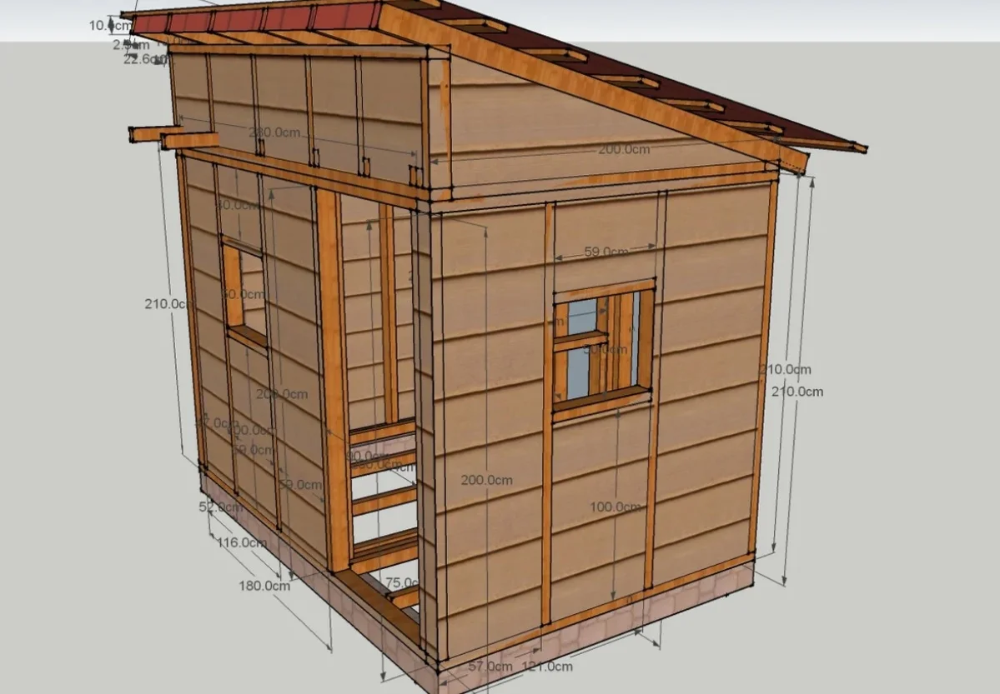Click the 200.0cm dimension on the gable wall
This screenshot has width=1000, height=694.
(x=624, y=149)
